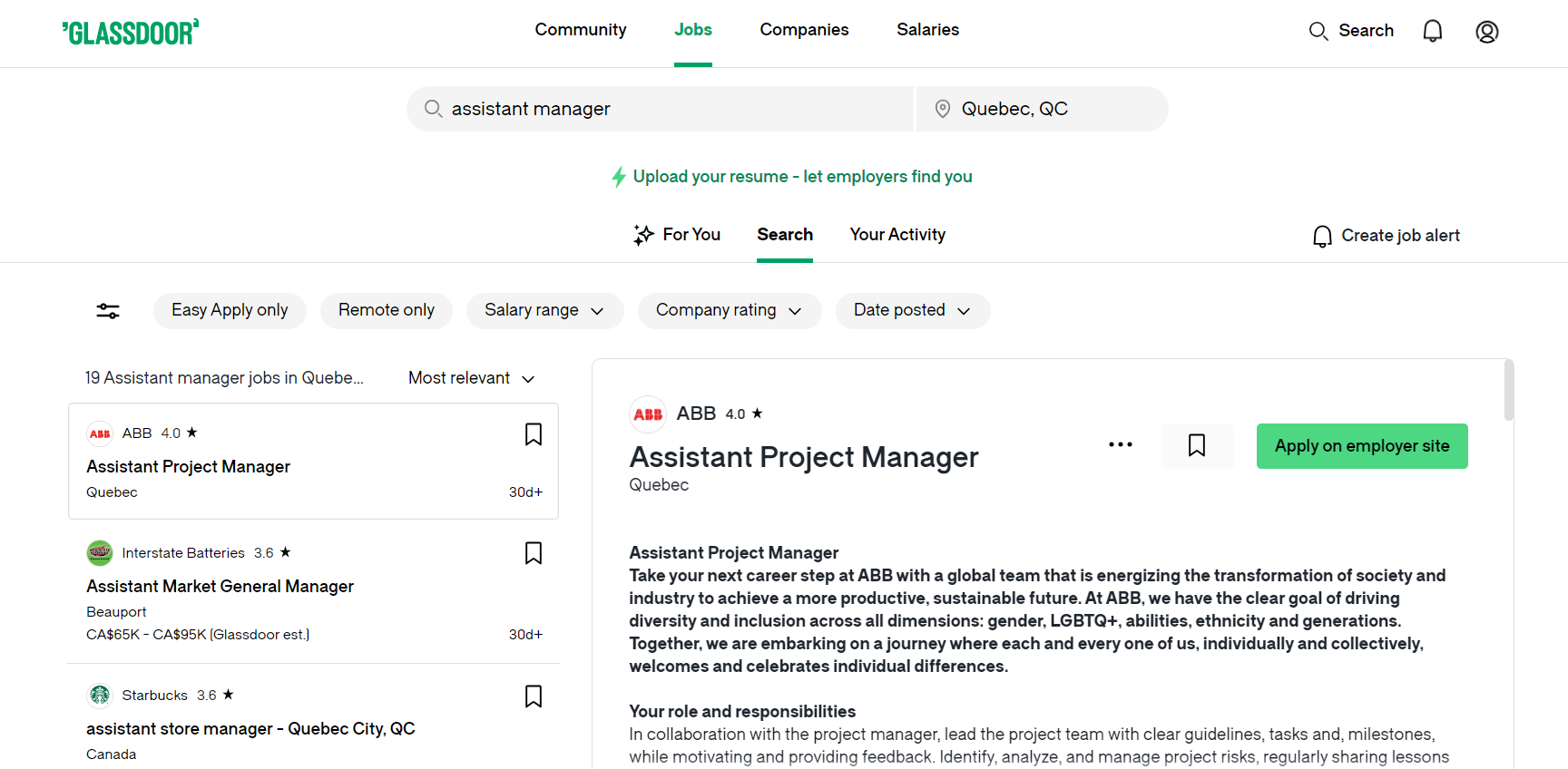Open the assistant store manager Quebec City job
The height and width of the screenshot is (769, 1568).
click(x=250, y=729)
